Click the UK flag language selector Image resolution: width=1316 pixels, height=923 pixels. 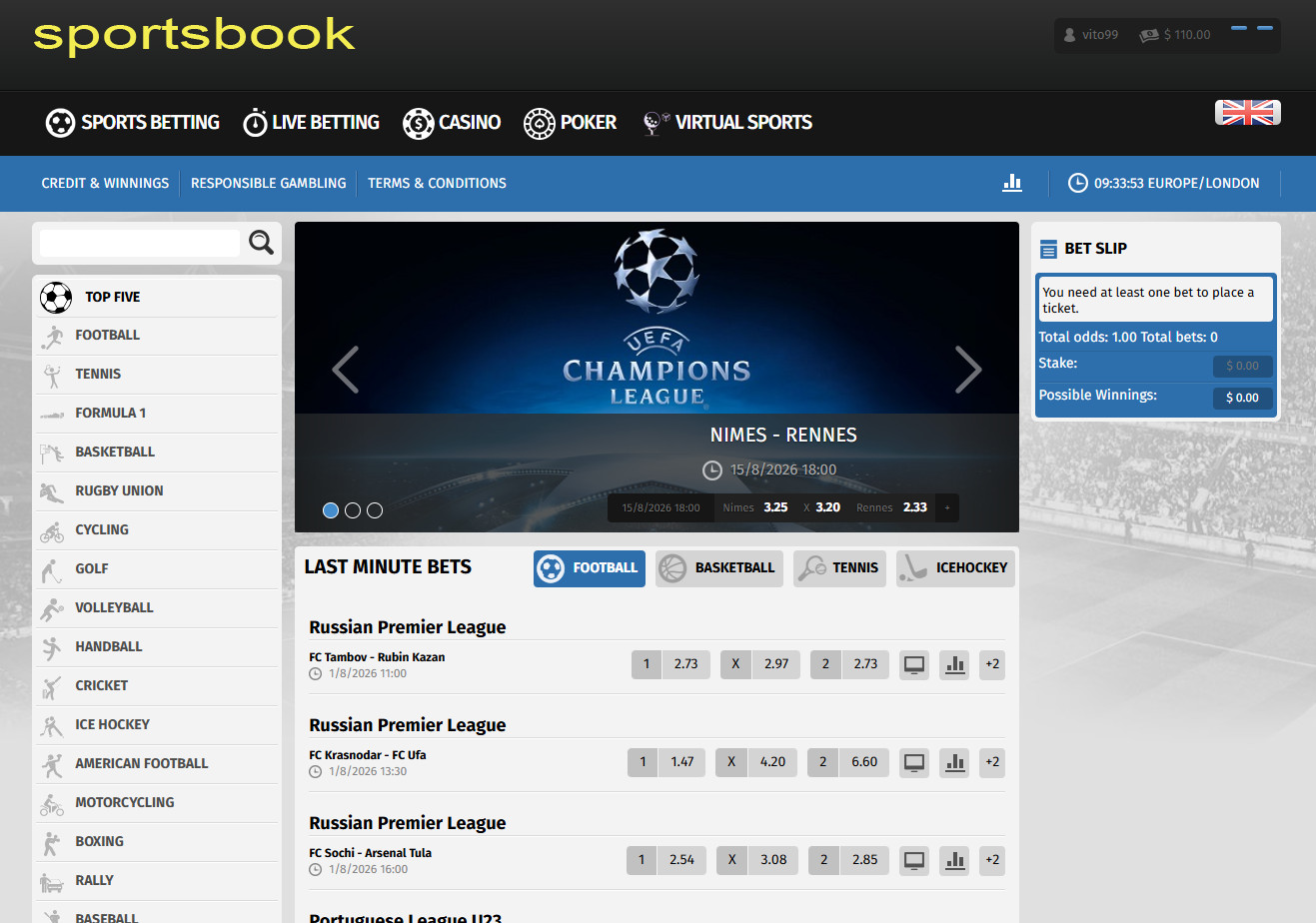pyautogui.click(x=1247, y=113)
